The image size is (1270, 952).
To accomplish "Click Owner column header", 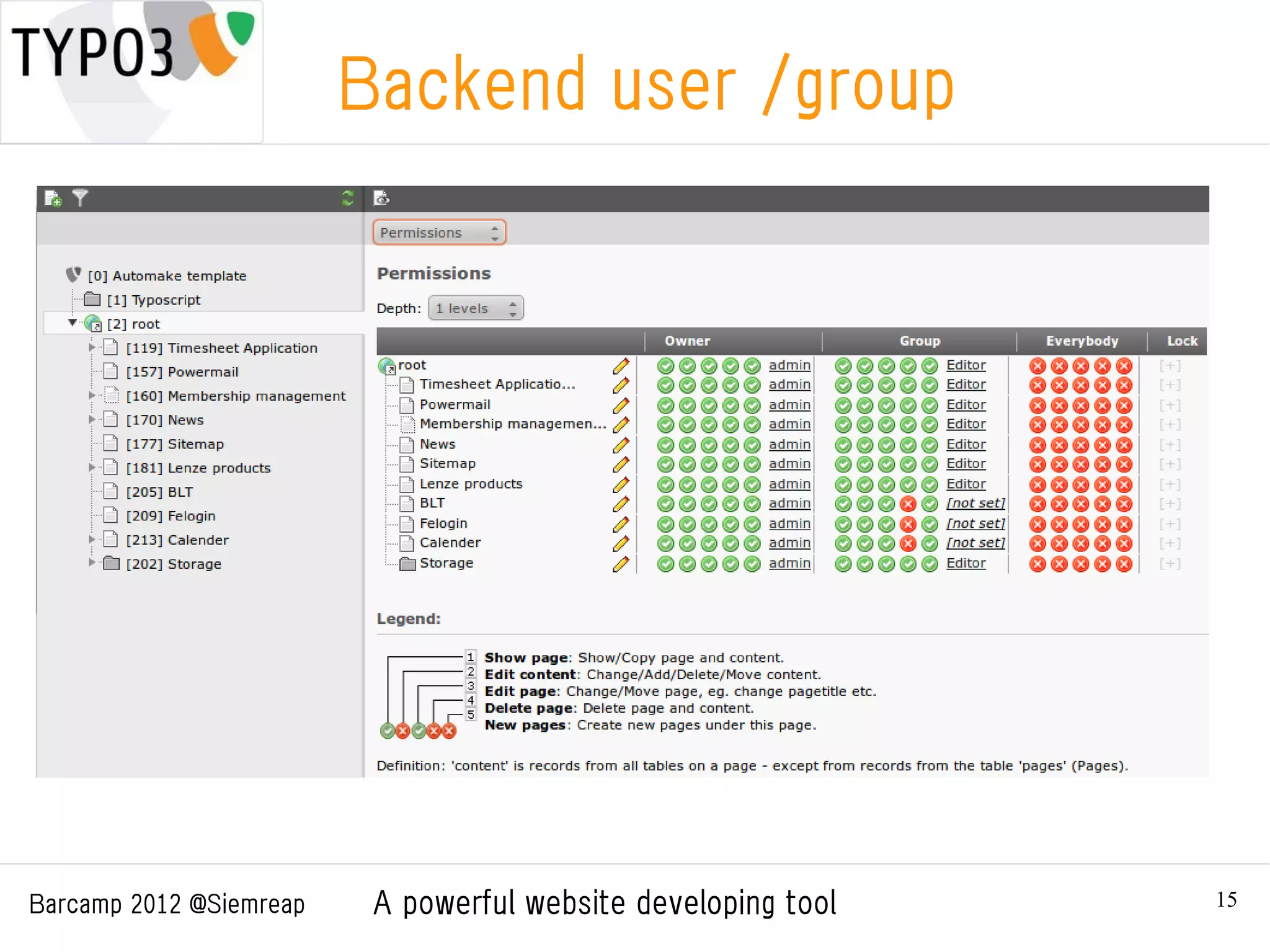I will tap(687, 341).
